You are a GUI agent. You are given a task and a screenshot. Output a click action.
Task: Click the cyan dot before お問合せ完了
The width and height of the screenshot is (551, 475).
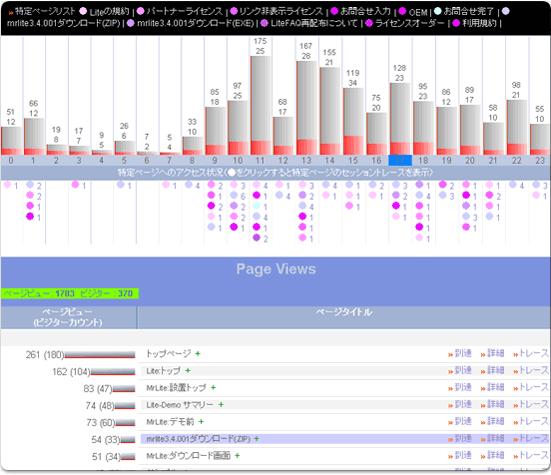(x=437, y=11)
